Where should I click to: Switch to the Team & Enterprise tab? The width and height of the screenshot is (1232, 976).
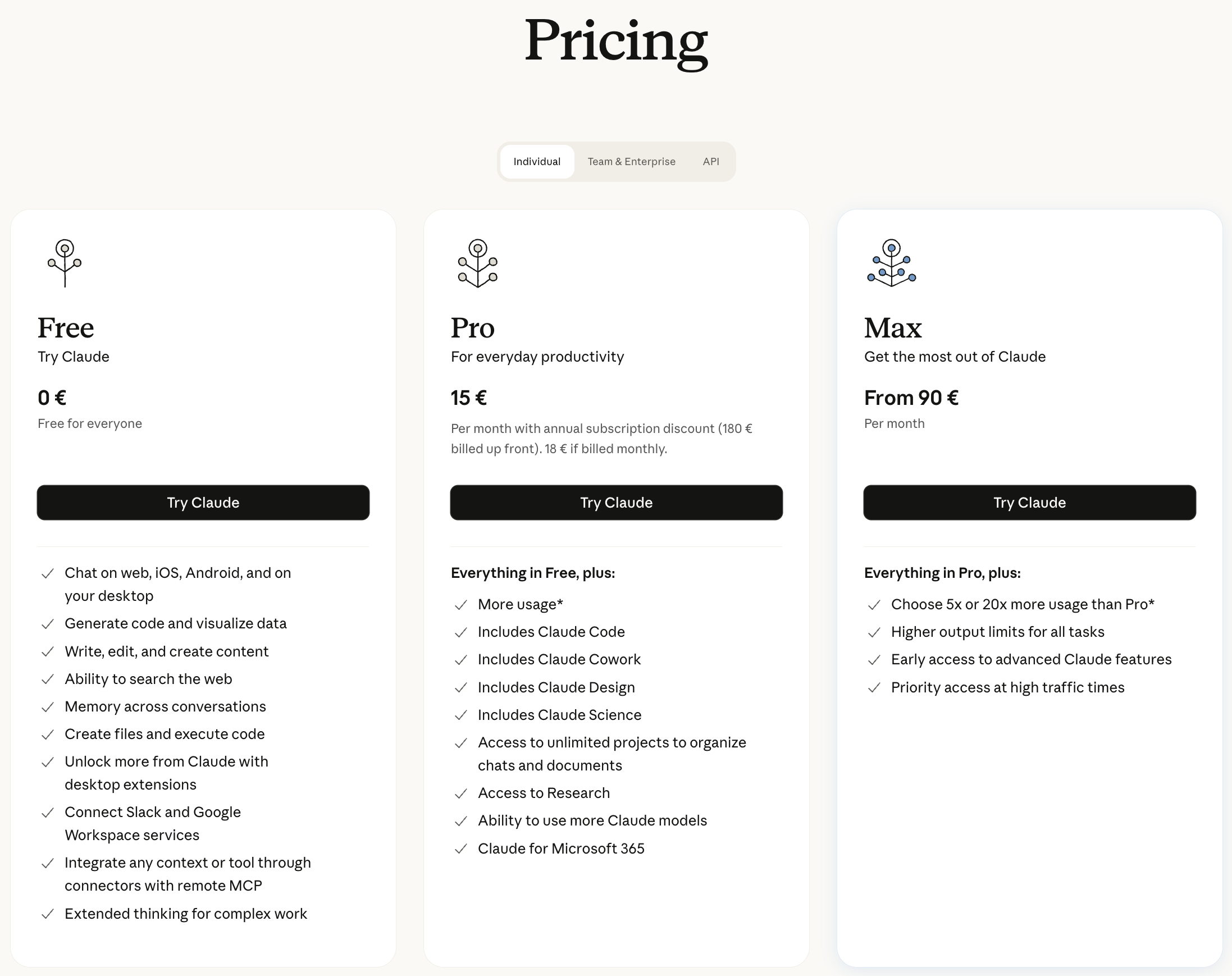tap(631, 162)
